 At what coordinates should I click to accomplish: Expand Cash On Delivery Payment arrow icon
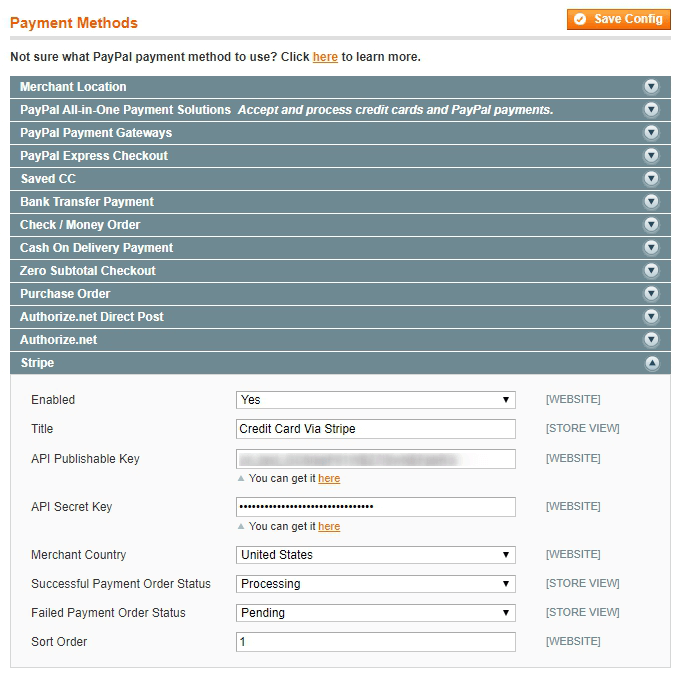pyautogui.click(x=652, y=248)
